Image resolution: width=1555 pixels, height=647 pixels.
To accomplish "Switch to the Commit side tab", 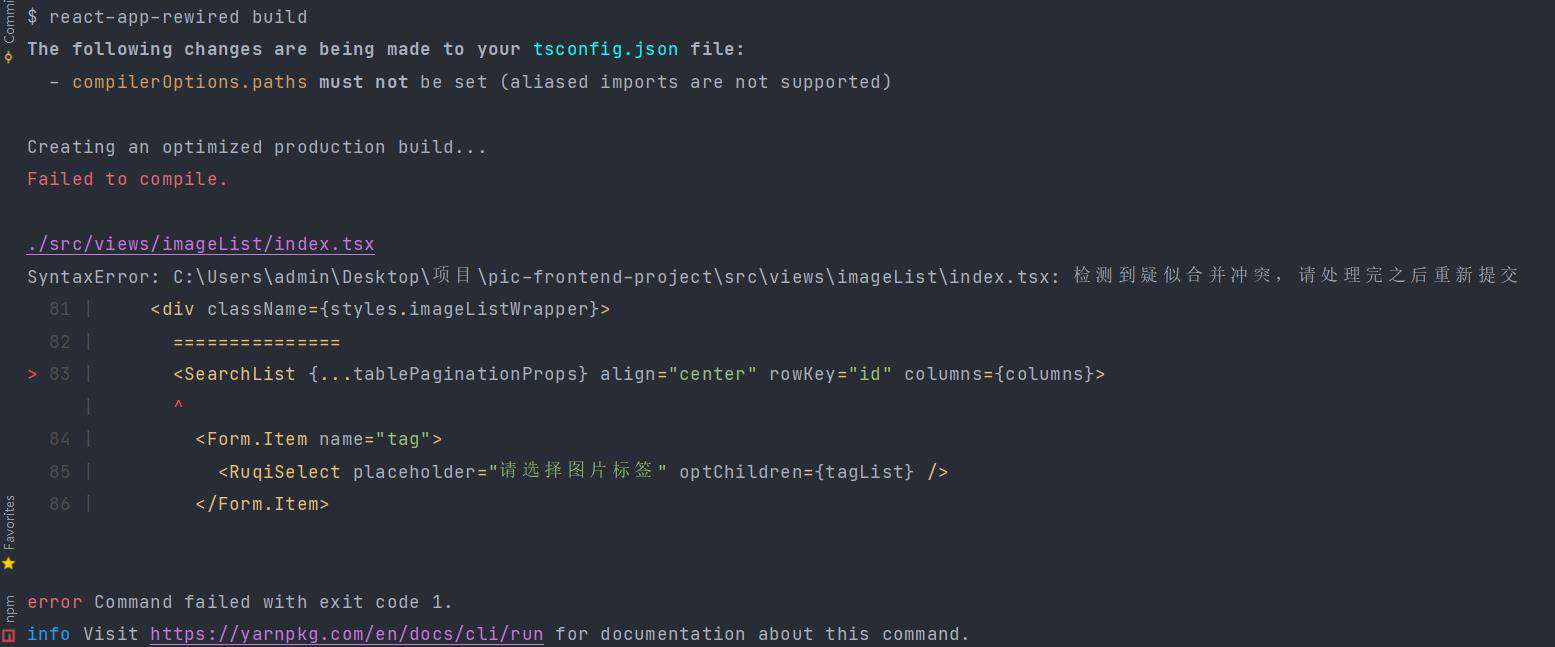I will 8,22.
